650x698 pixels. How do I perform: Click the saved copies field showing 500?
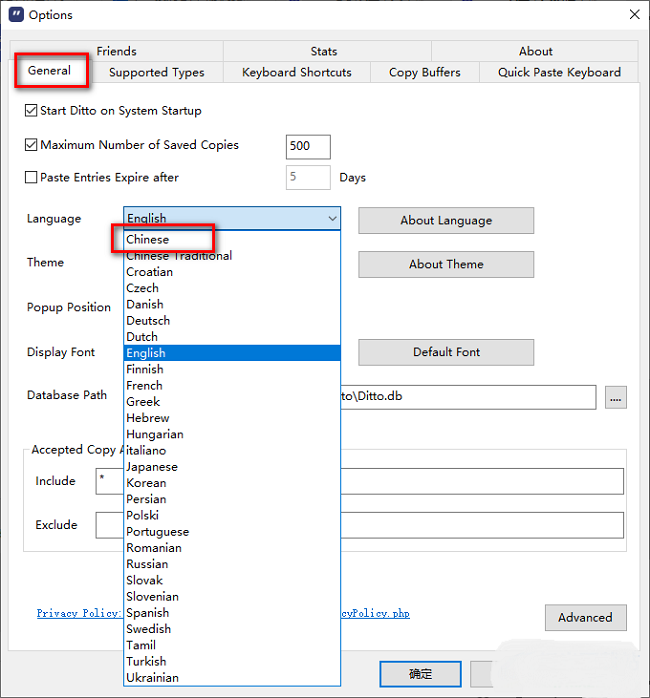(x=308, y=146)
